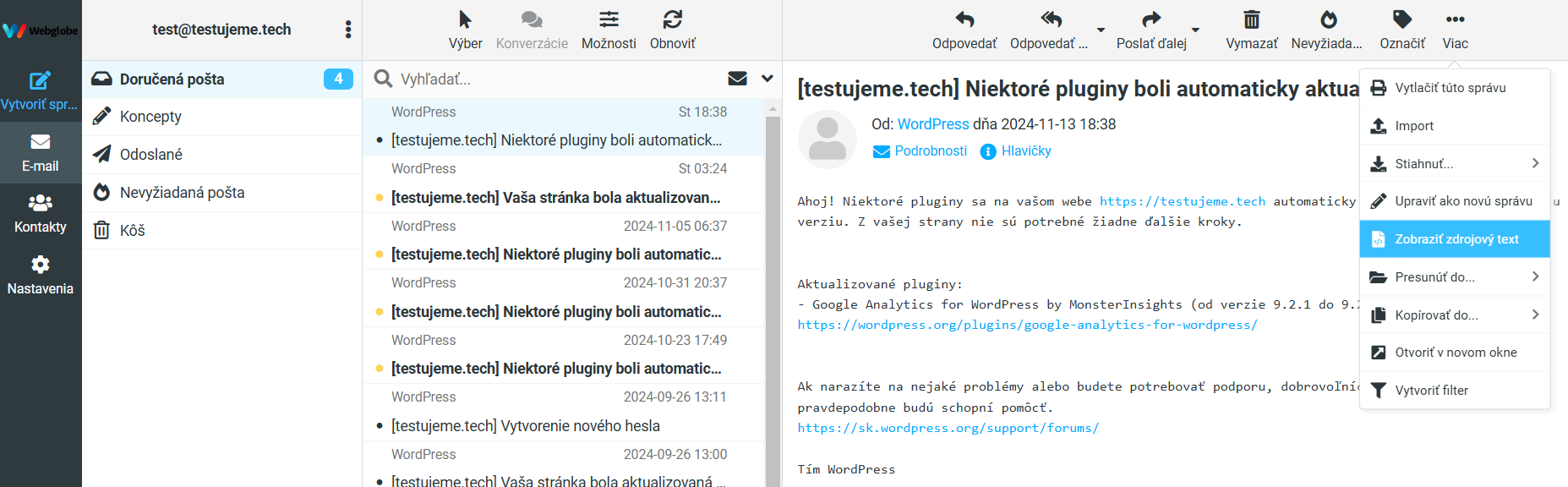The image size is (1568, 487).
Task: Open the account options three-dot menu
Action: pos(348,30)
